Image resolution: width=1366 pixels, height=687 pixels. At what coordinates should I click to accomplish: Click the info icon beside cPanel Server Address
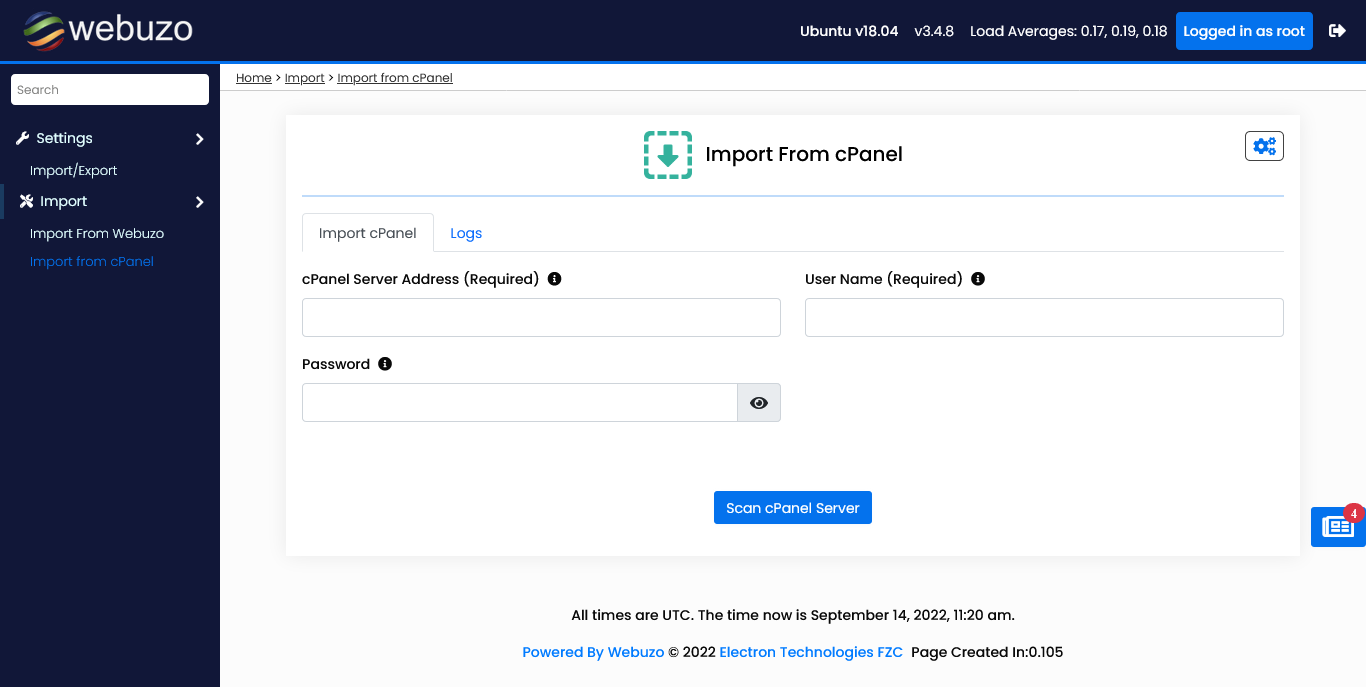coord(554,279)
